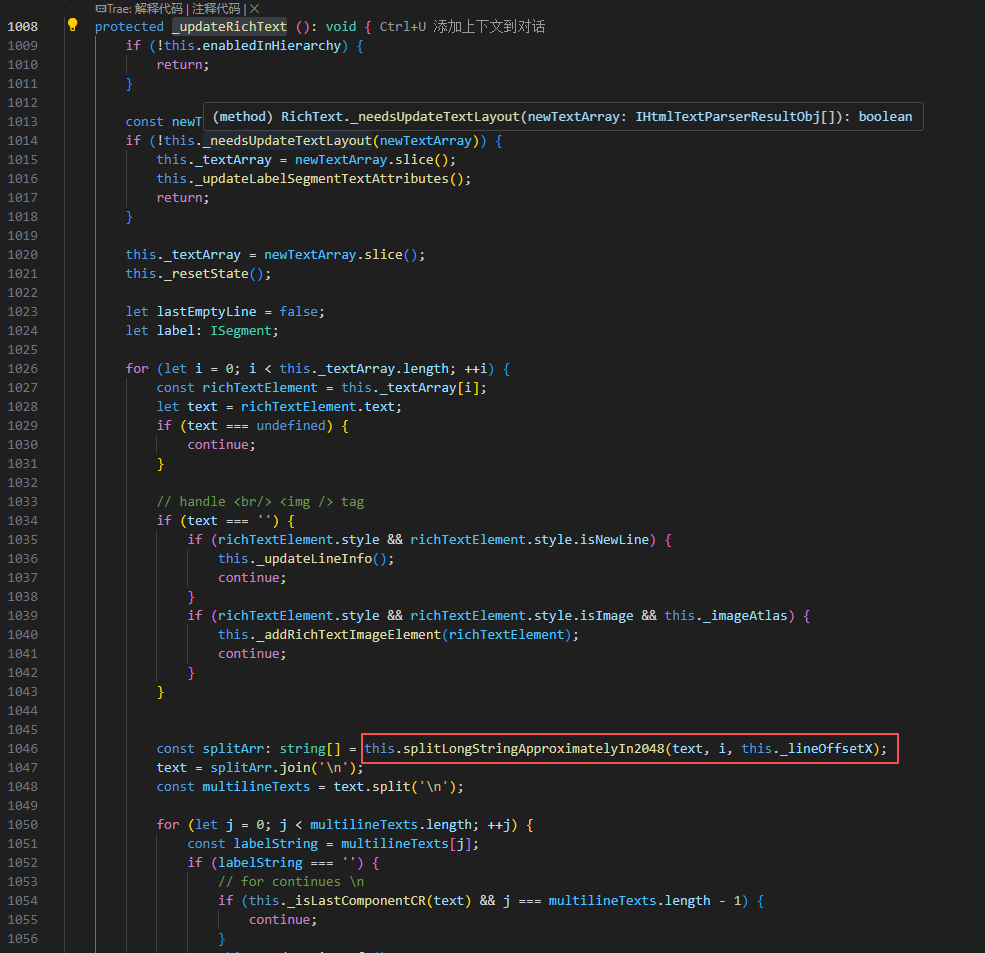Click the Trae logo icon in the code lens
Screen dimensions: 985x953
coord(101,9)
